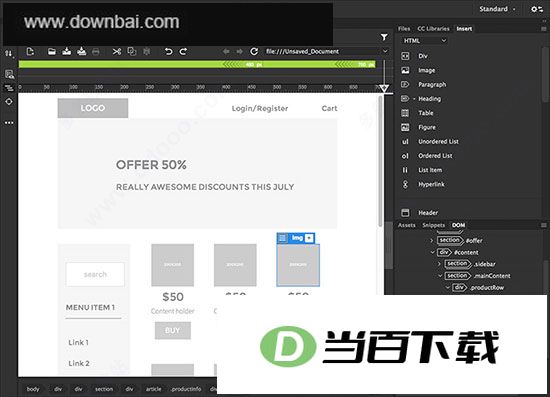Viewport: 550px width, 397px height.
Task: Select the highlighted third product image
Action: pyautogui.click(x=298, y=265)
